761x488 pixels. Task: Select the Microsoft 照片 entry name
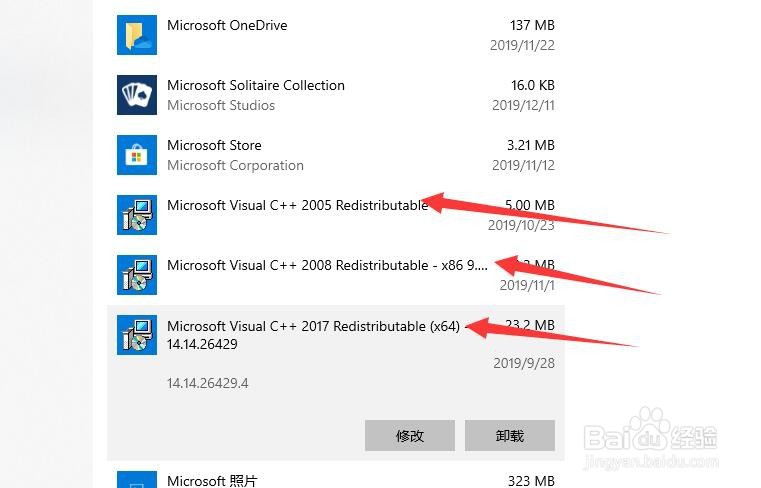coord(212,481)
